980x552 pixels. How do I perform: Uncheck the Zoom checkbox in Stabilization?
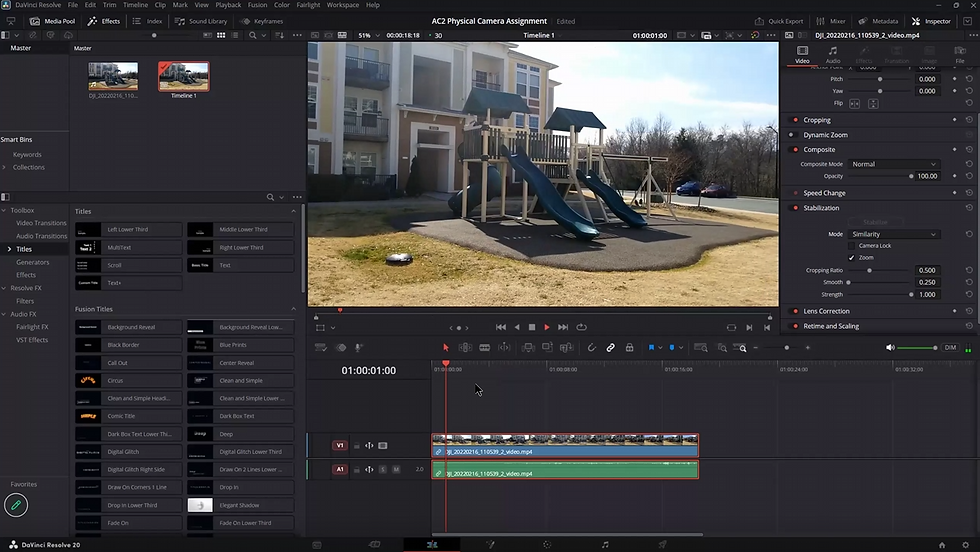point(851,258)
